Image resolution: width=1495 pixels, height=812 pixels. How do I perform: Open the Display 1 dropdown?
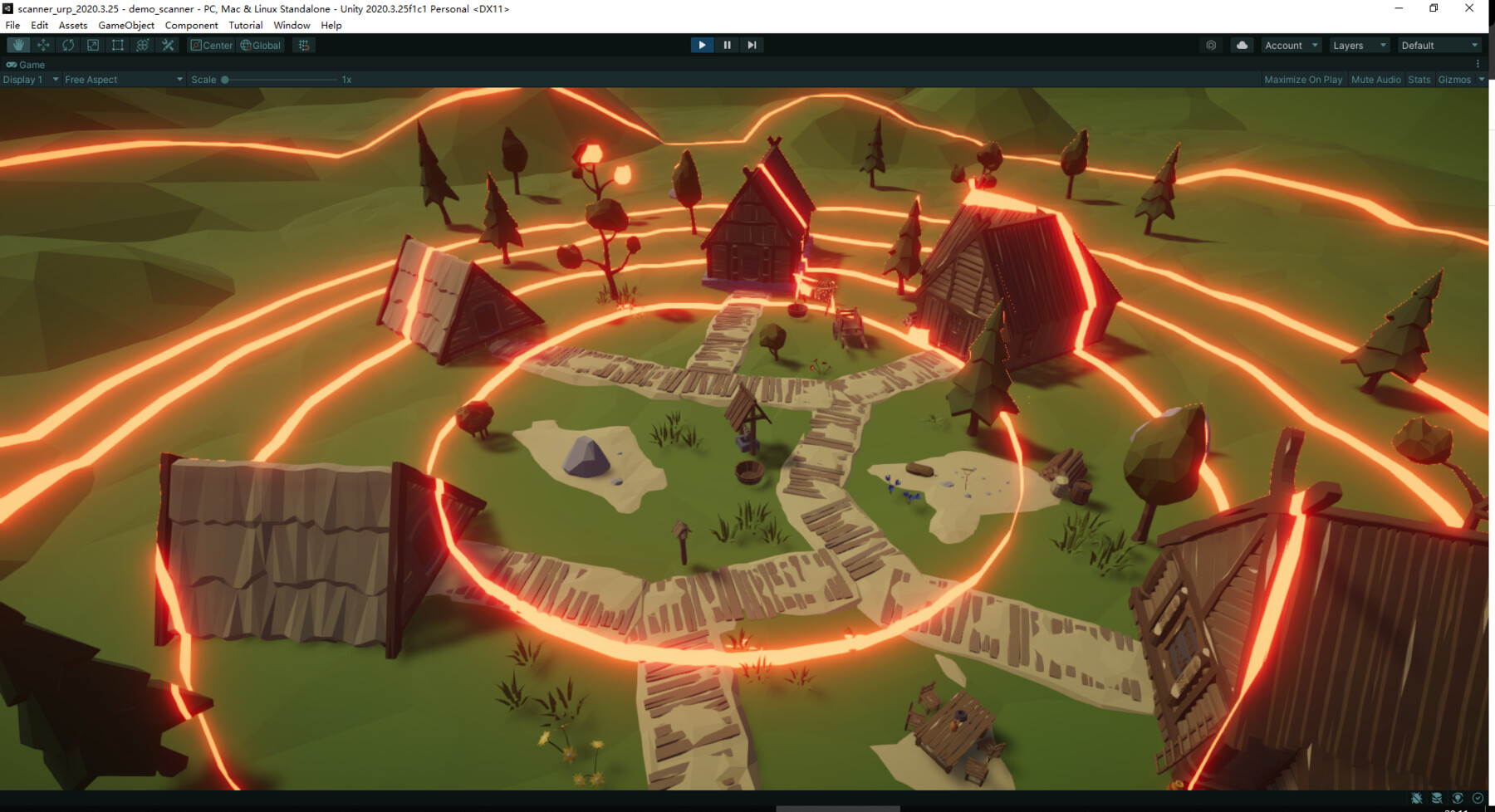point(29,79)
